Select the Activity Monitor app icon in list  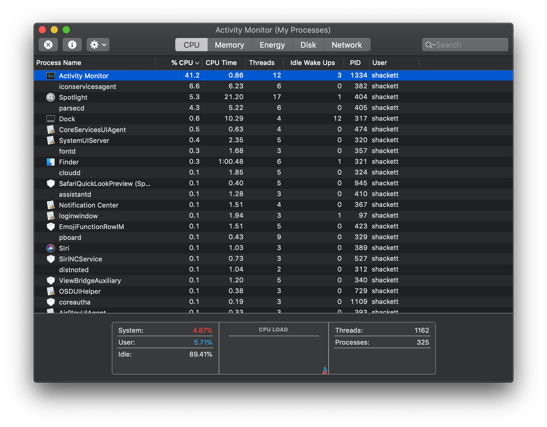click(51, 76)
